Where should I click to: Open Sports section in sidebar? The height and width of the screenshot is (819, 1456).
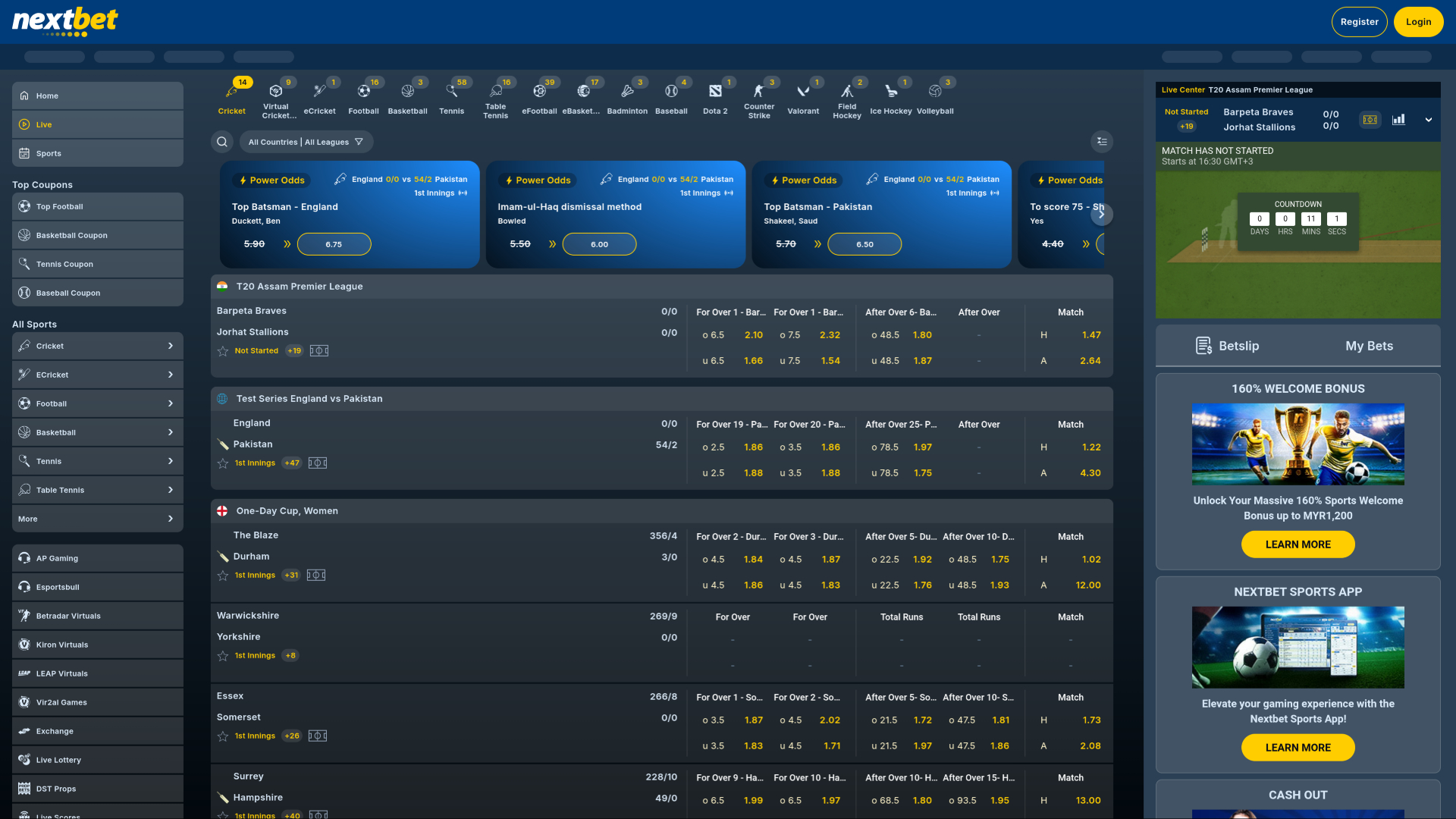coord(98,153)
